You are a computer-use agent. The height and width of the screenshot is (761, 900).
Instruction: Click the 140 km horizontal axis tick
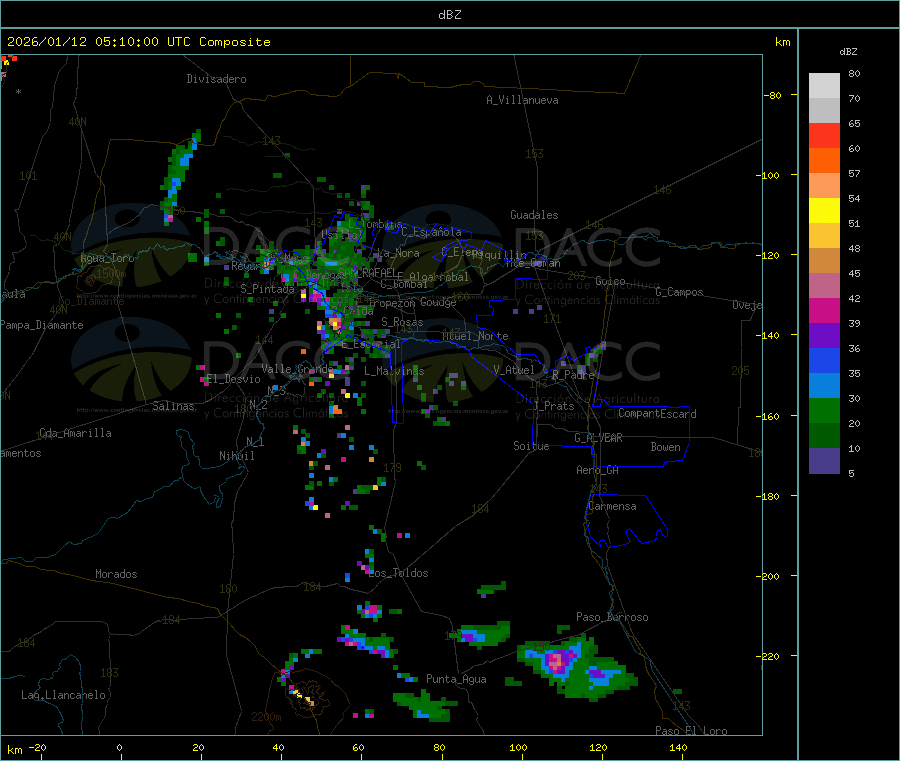tap(678, 747)
